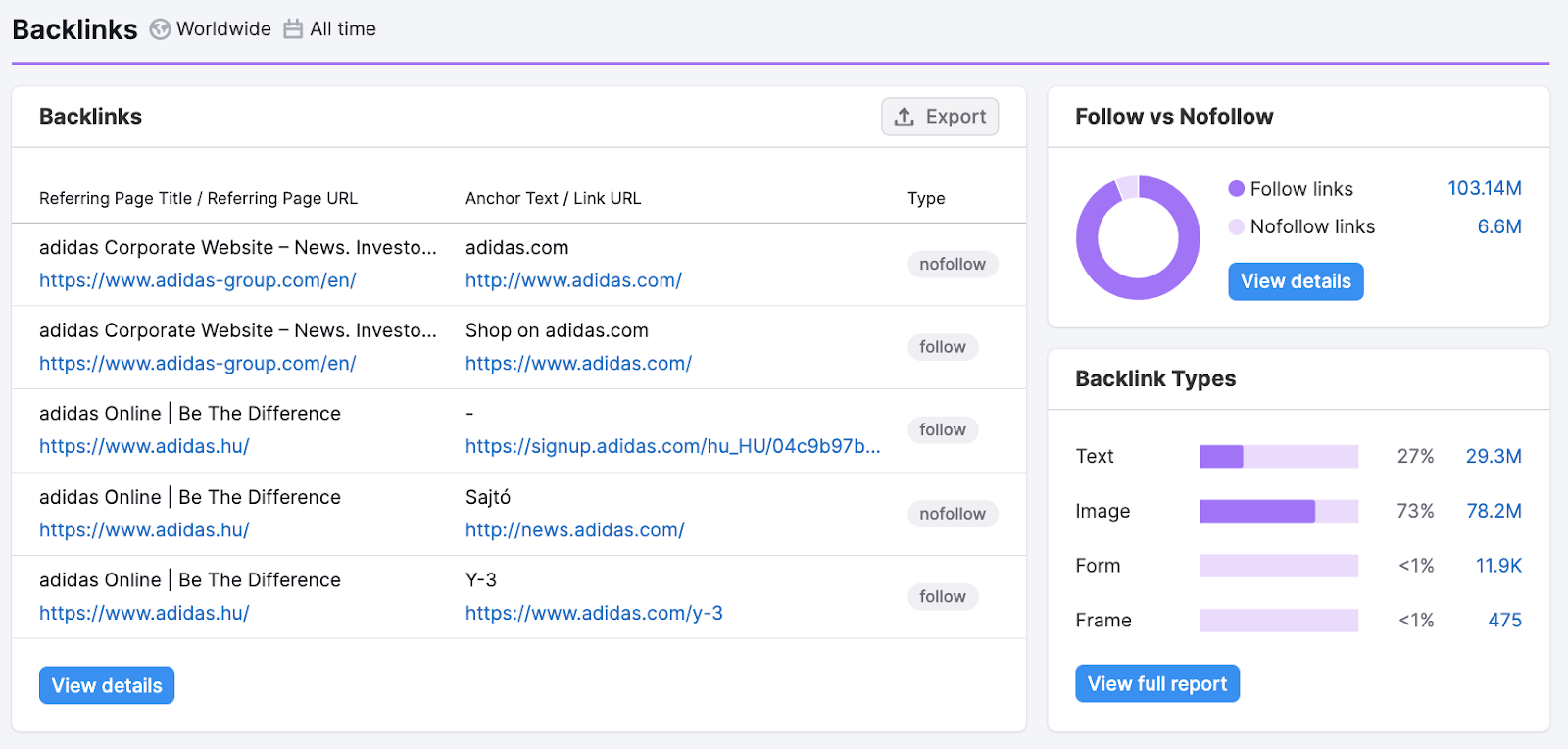Click the Form backlink type bar
Screen dimensions: 1568x749
[1279, 566]
